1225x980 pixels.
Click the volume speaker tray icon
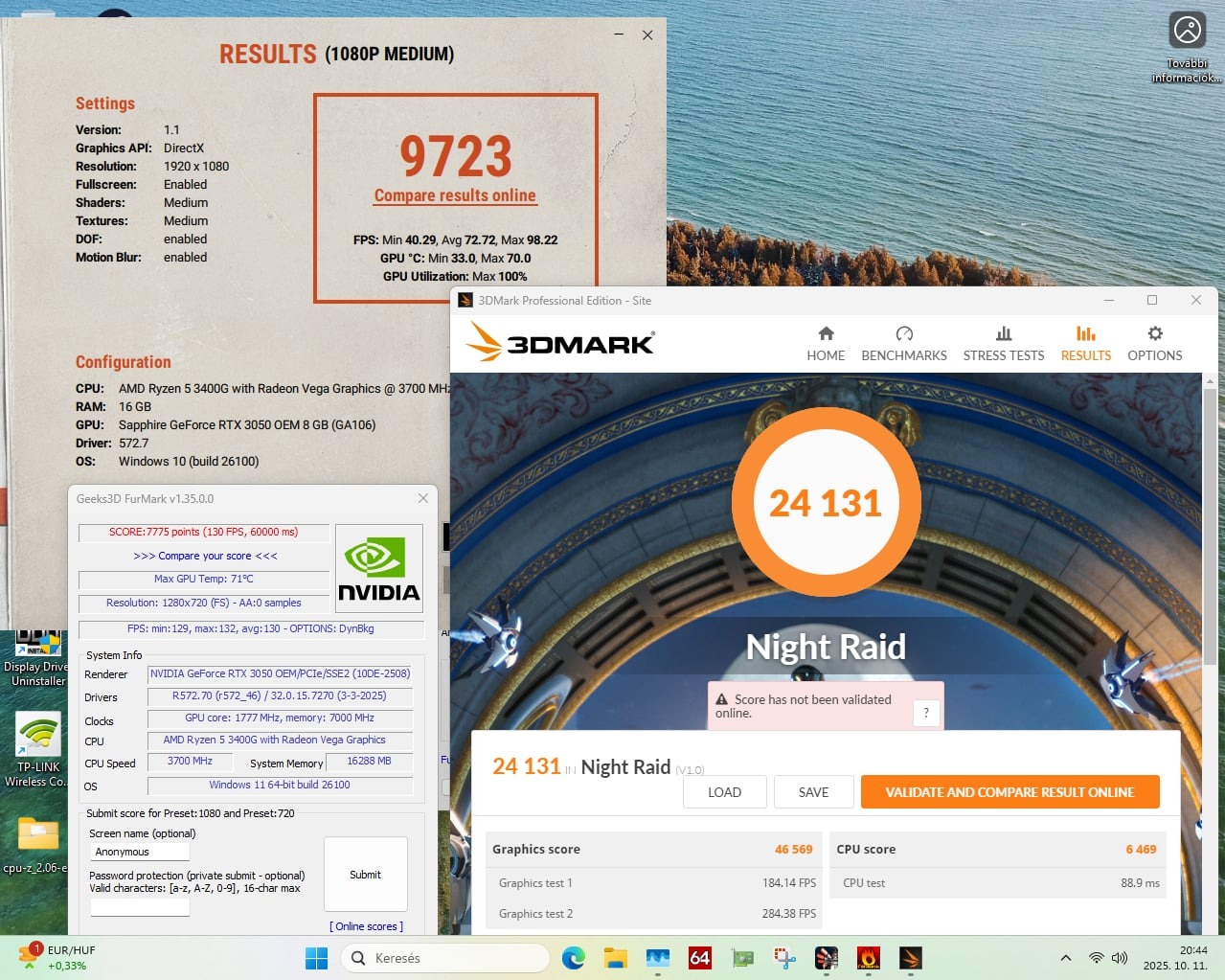(x=1120, y=958)
